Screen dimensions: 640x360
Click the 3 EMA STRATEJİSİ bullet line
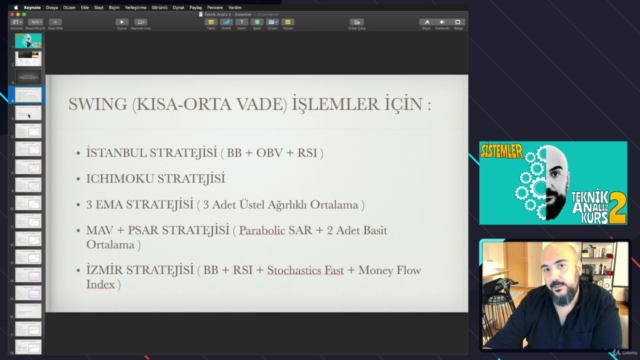click(225, 204)
